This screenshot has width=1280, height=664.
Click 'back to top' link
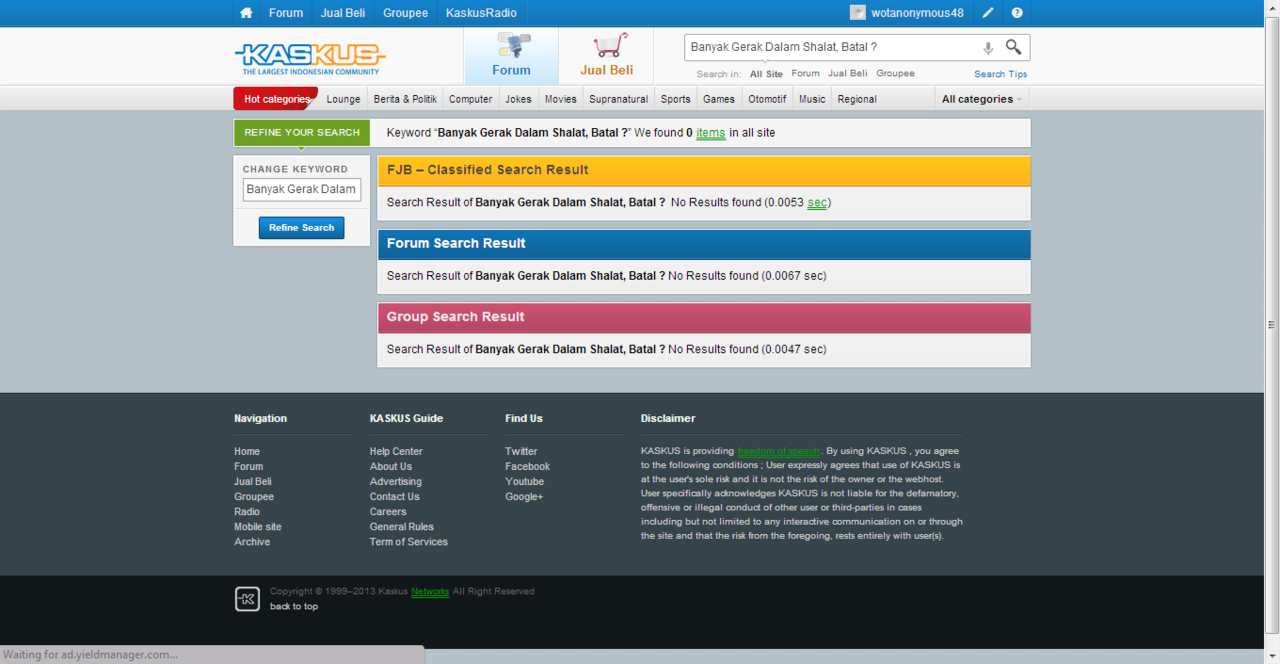294,607
